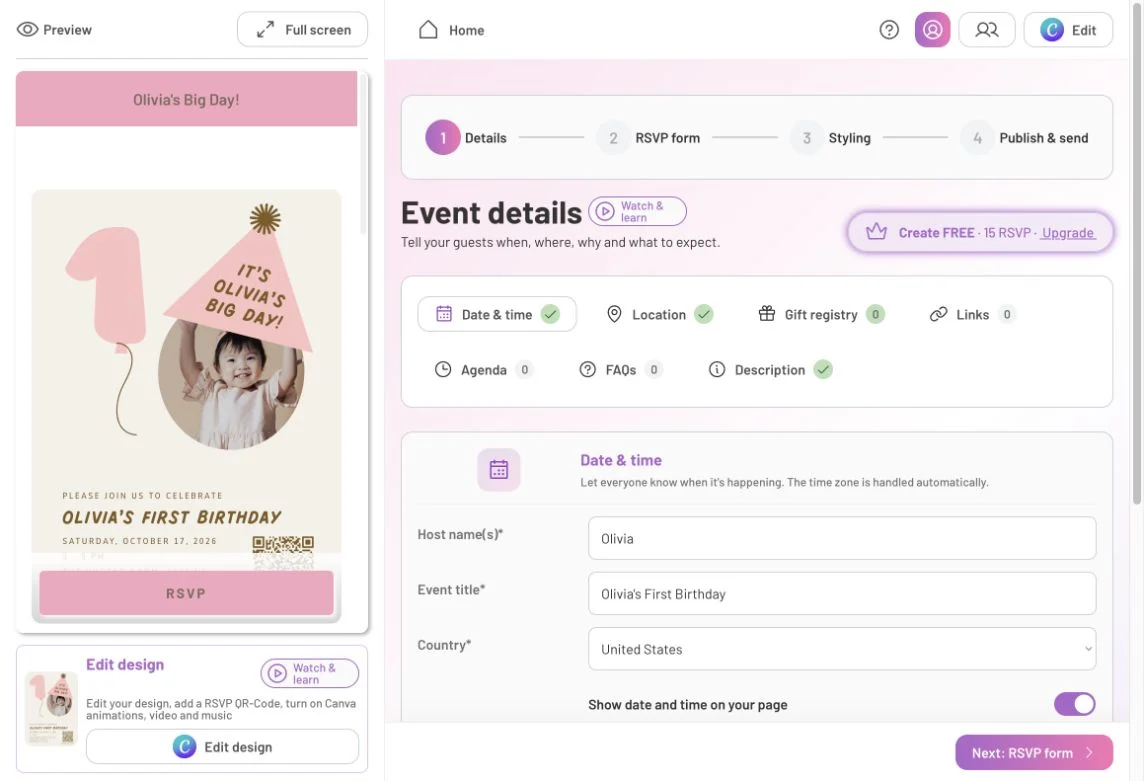Screen dimensions: 1144x781
Task: Open the Description section
Action: [770, 369]
